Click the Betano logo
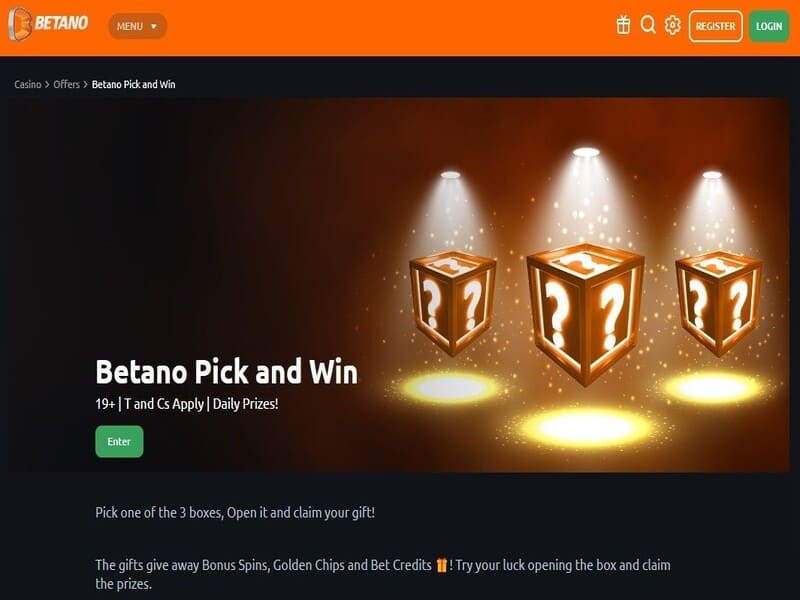The height and width of the screenshot is (600, 800). coord(48,24)
